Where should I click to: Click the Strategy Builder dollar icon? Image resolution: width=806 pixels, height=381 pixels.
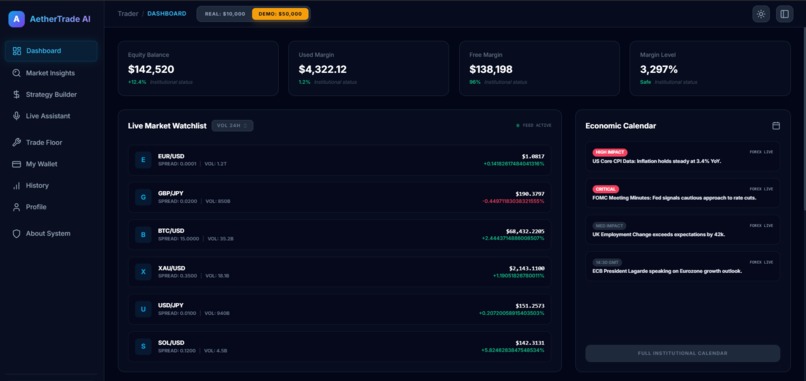(16, 95)
